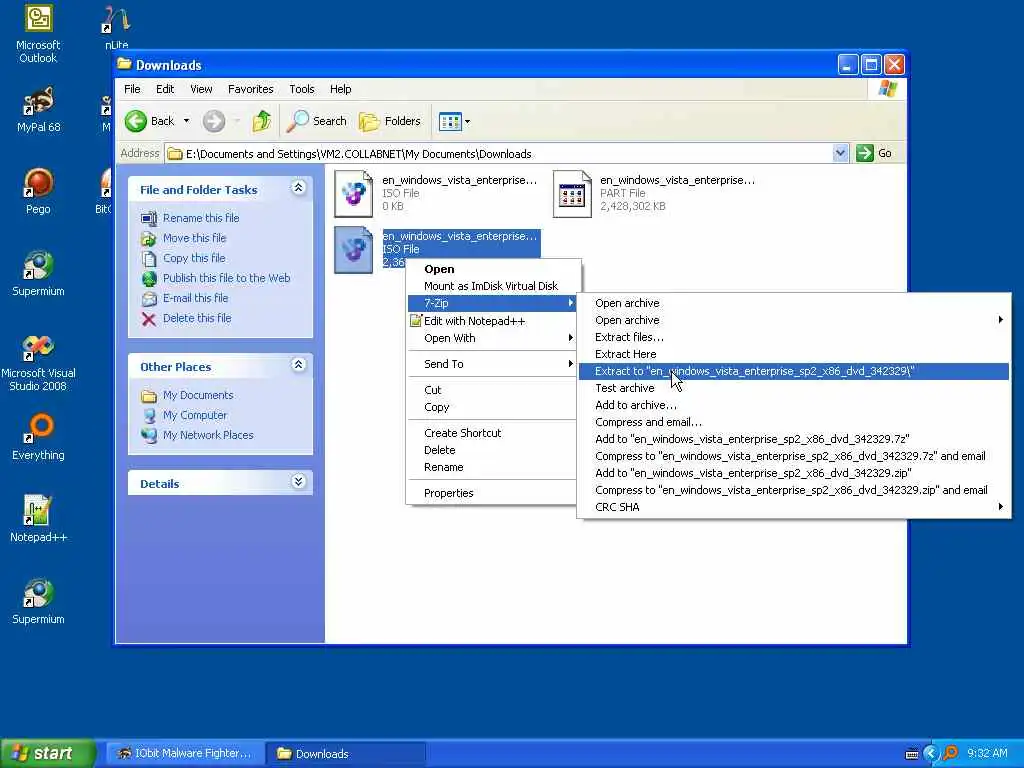Expand the Details panel
The height and width of the screenshot is (768, 1024).
[298, 482]
